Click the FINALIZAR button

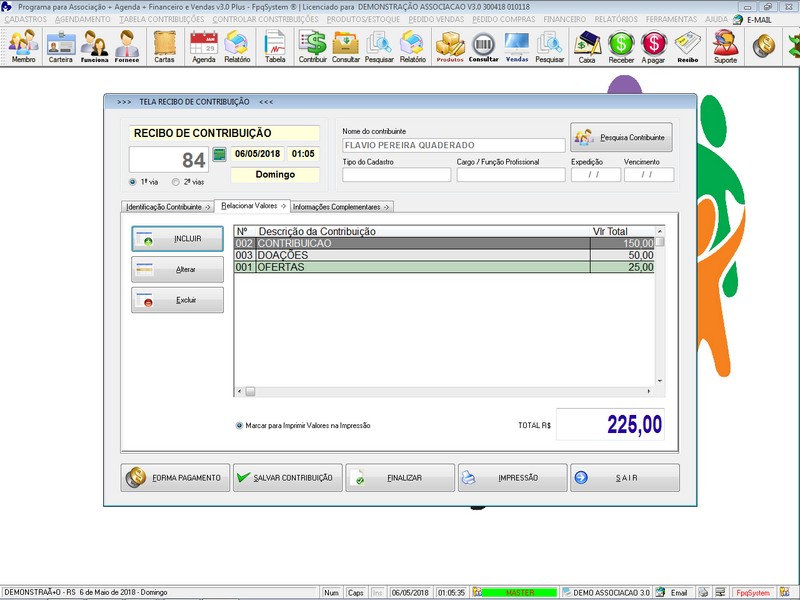click(399, 478)
